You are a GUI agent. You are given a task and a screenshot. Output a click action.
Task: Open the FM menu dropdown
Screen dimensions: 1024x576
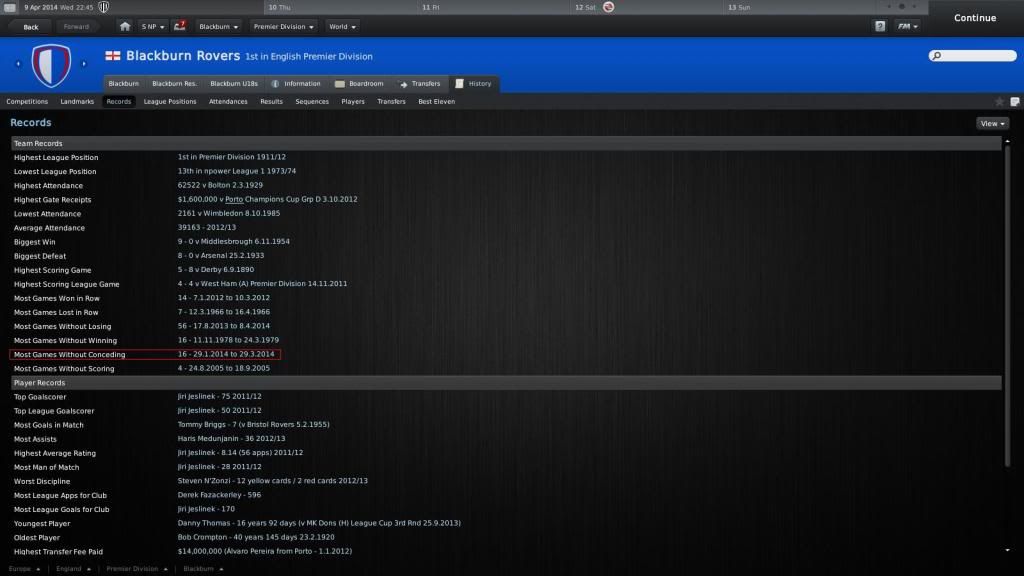[x=907, y=27]
